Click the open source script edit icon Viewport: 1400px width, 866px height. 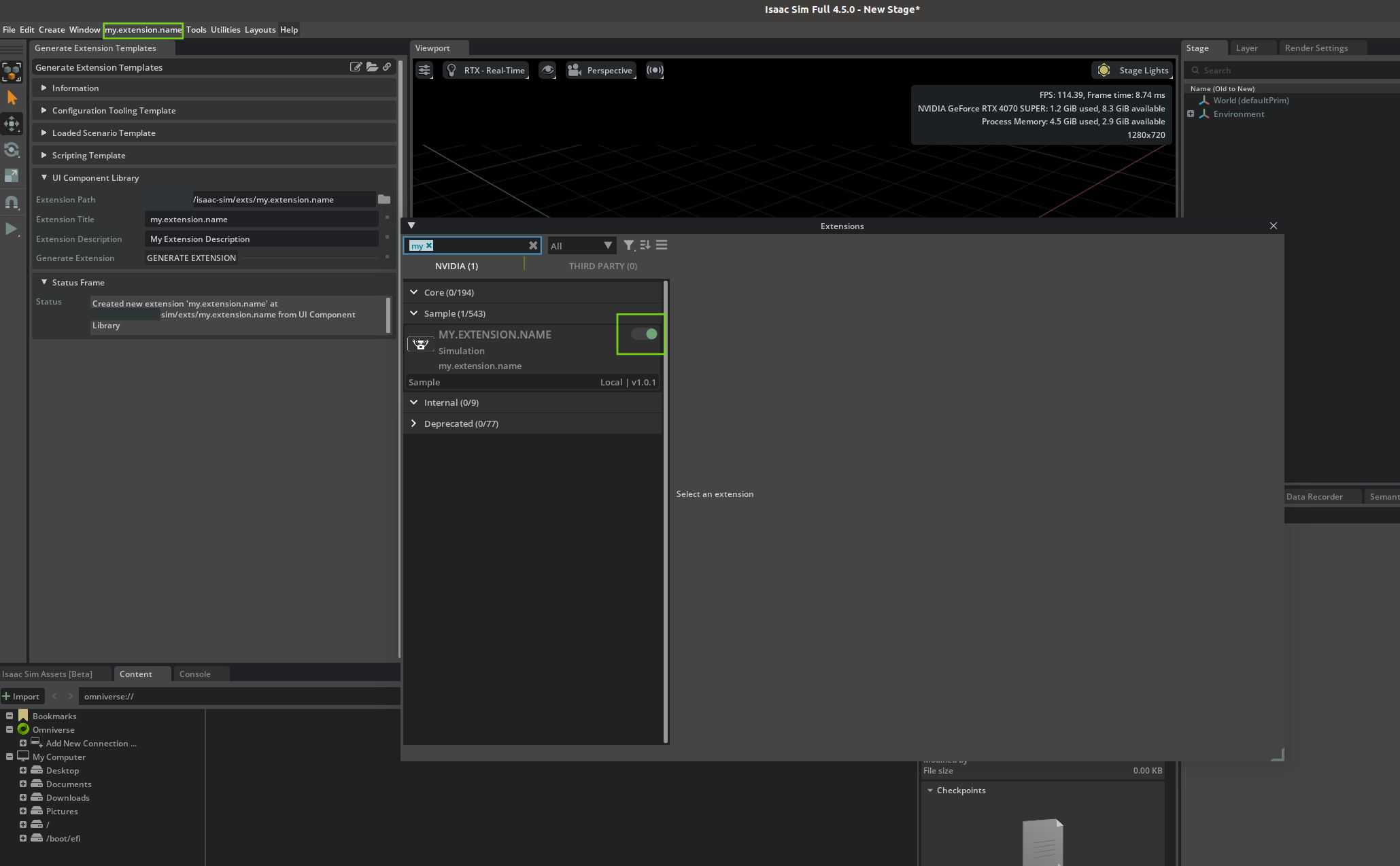(x=356, y=67)
